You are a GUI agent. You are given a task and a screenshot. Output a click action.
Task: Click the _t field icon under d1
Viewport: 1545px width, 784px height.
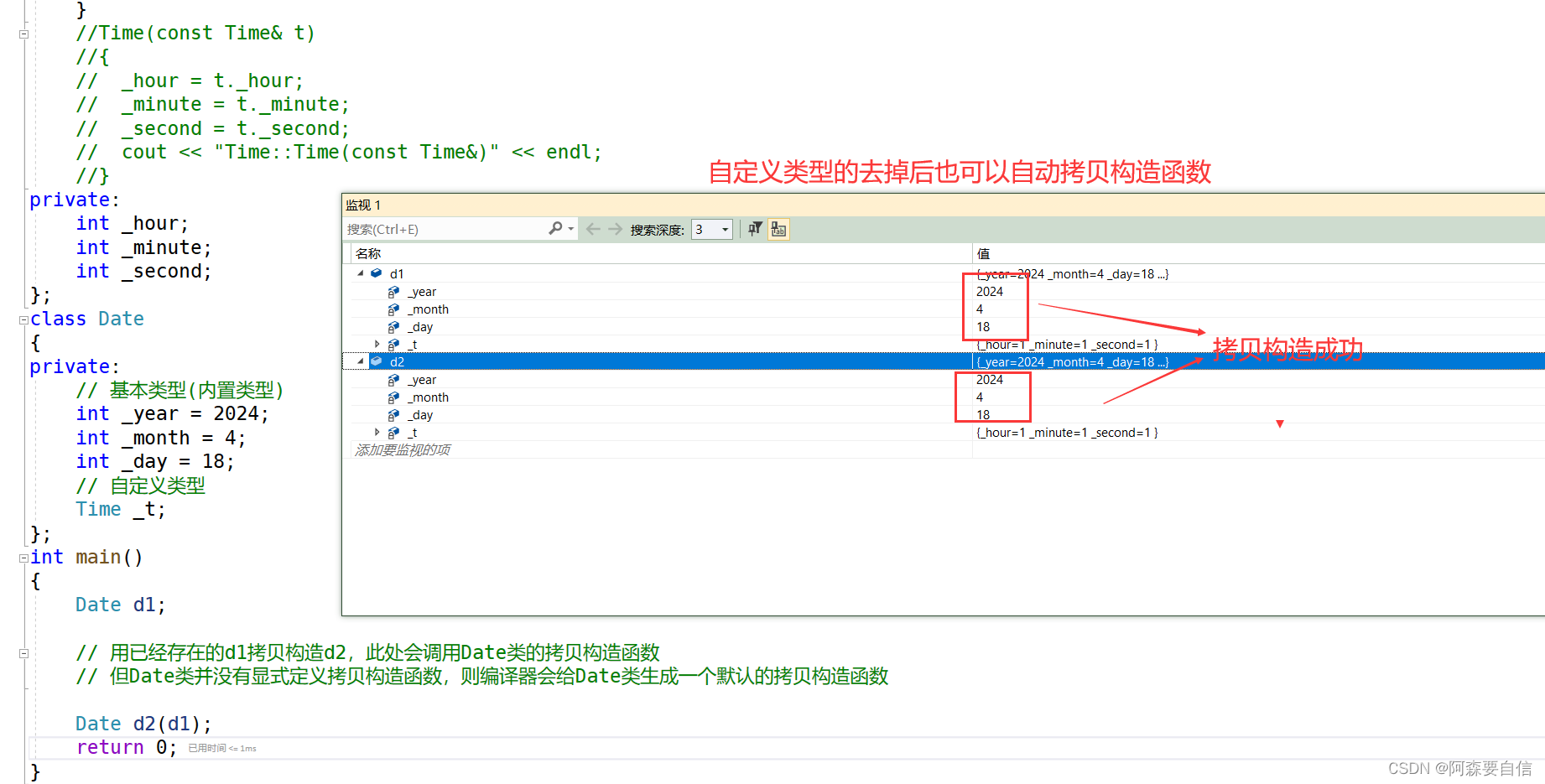tap(393, 345)
